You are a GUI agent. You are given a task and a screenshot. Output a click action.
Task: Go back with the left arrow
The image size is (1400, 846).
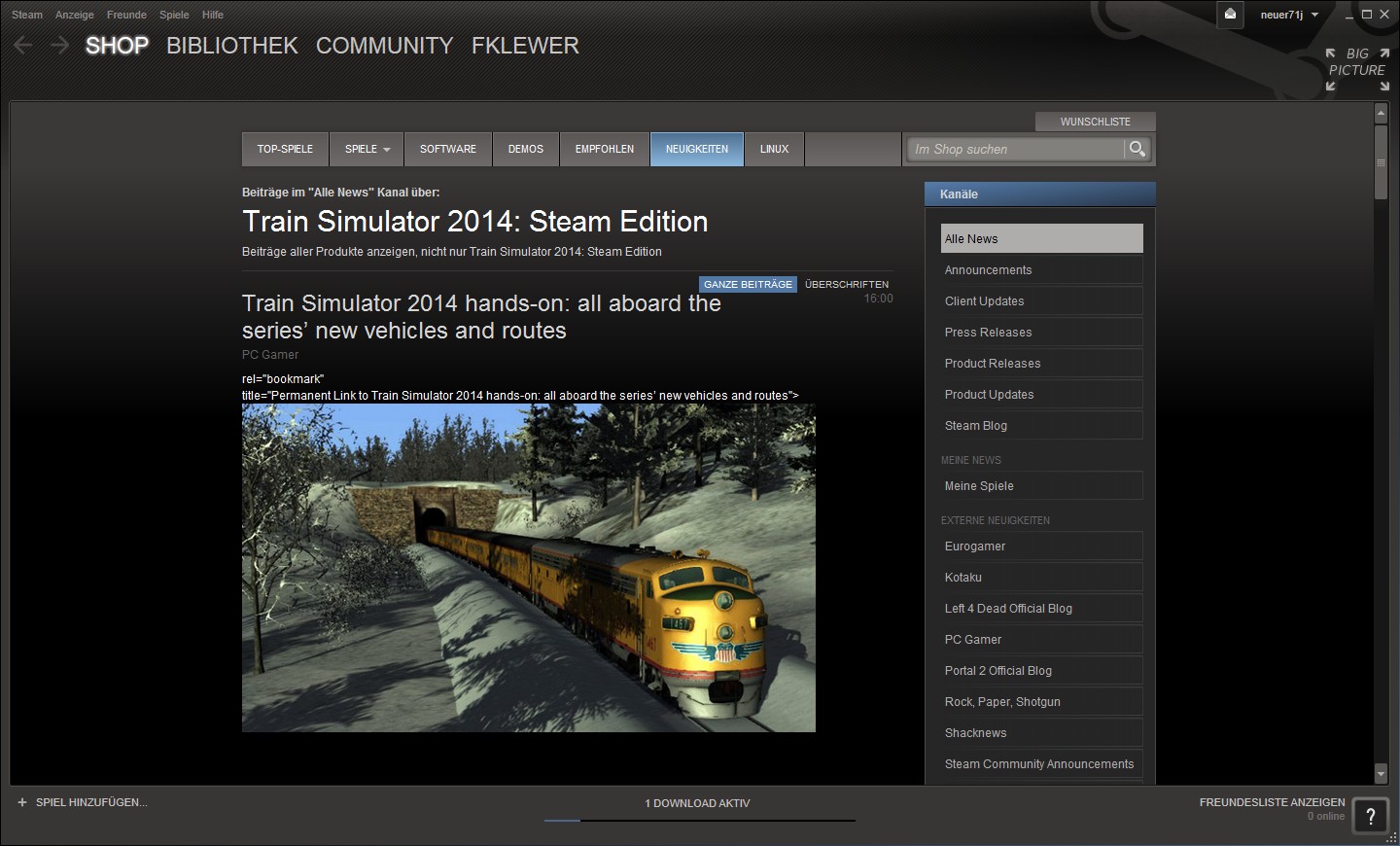[23, 46]
